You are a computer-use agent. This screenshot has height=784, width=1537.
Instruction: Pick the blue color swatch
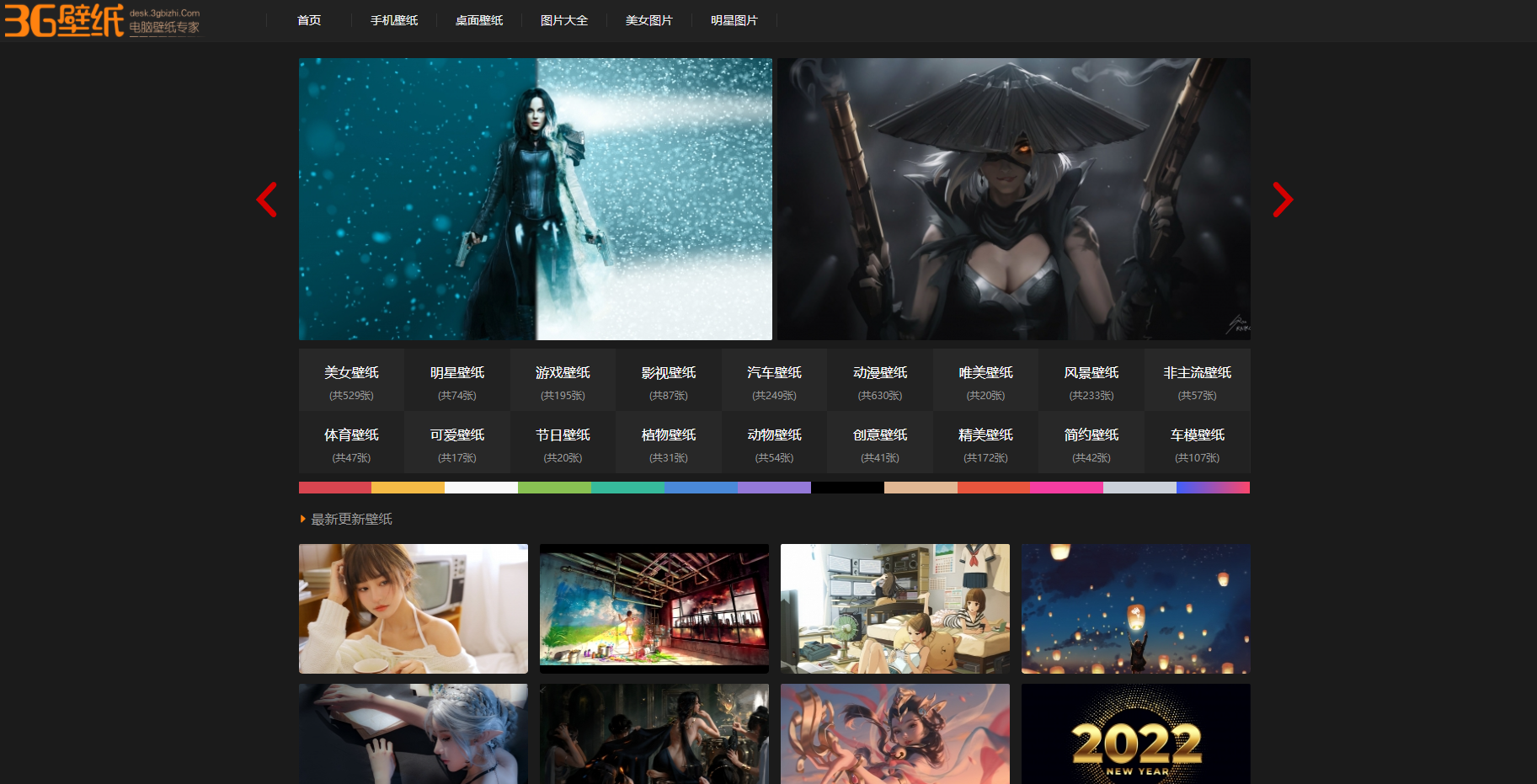click(x=701, y=488)
